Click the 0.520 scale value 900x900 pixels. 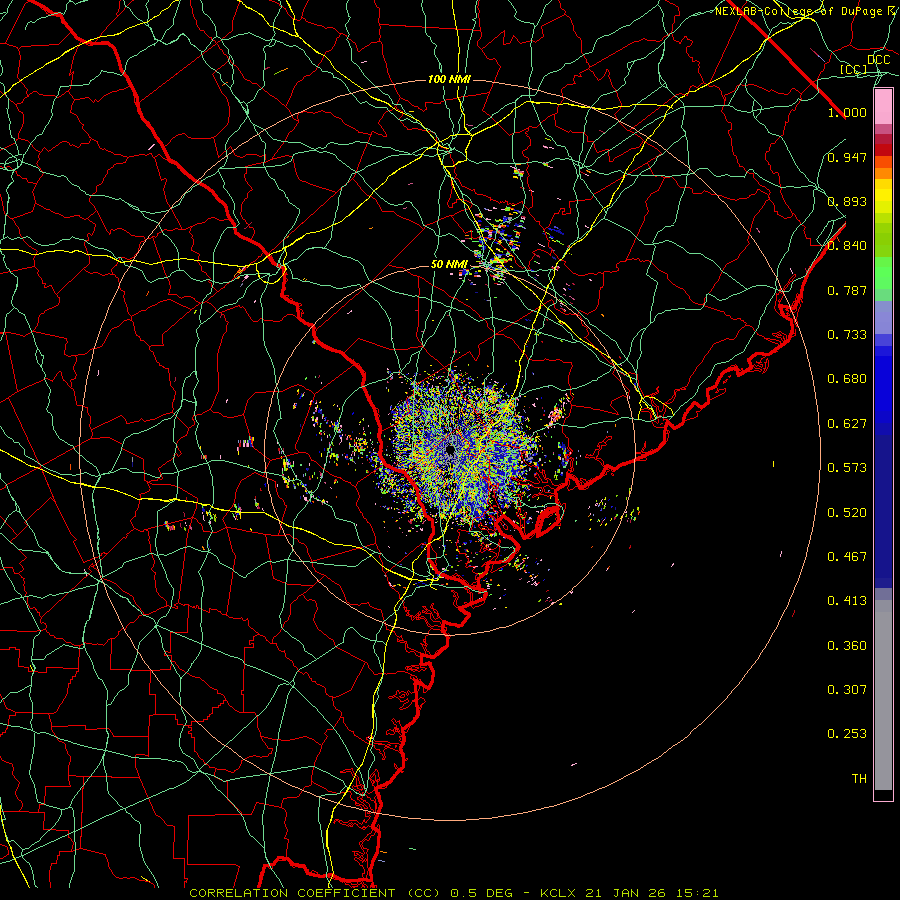[847, 513]
